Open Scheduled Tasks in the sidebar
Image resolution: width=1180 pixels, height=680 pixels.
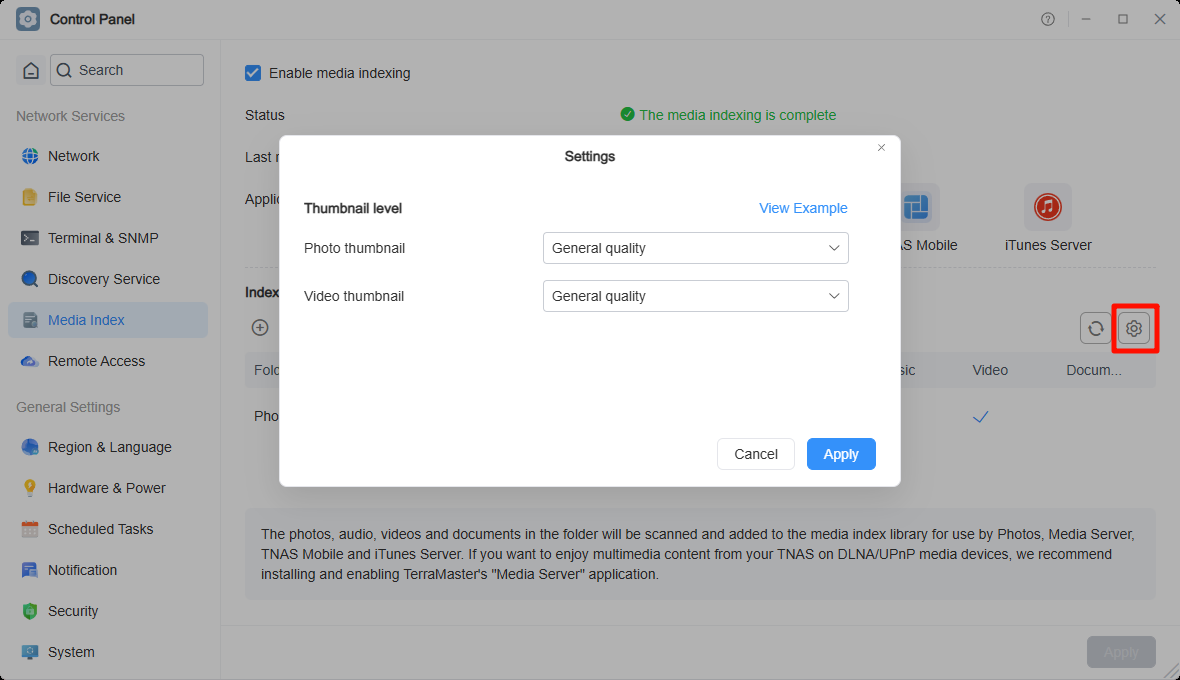pos(100,529)
